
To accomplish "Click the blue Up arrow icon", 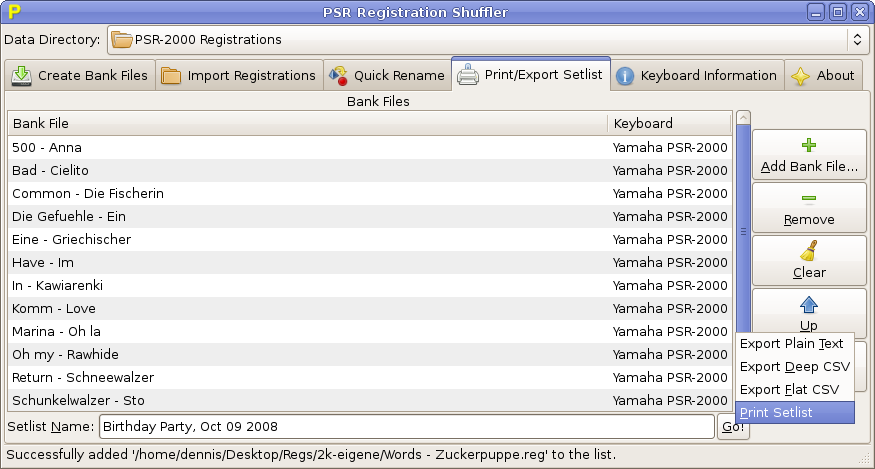I will (809, 305).
